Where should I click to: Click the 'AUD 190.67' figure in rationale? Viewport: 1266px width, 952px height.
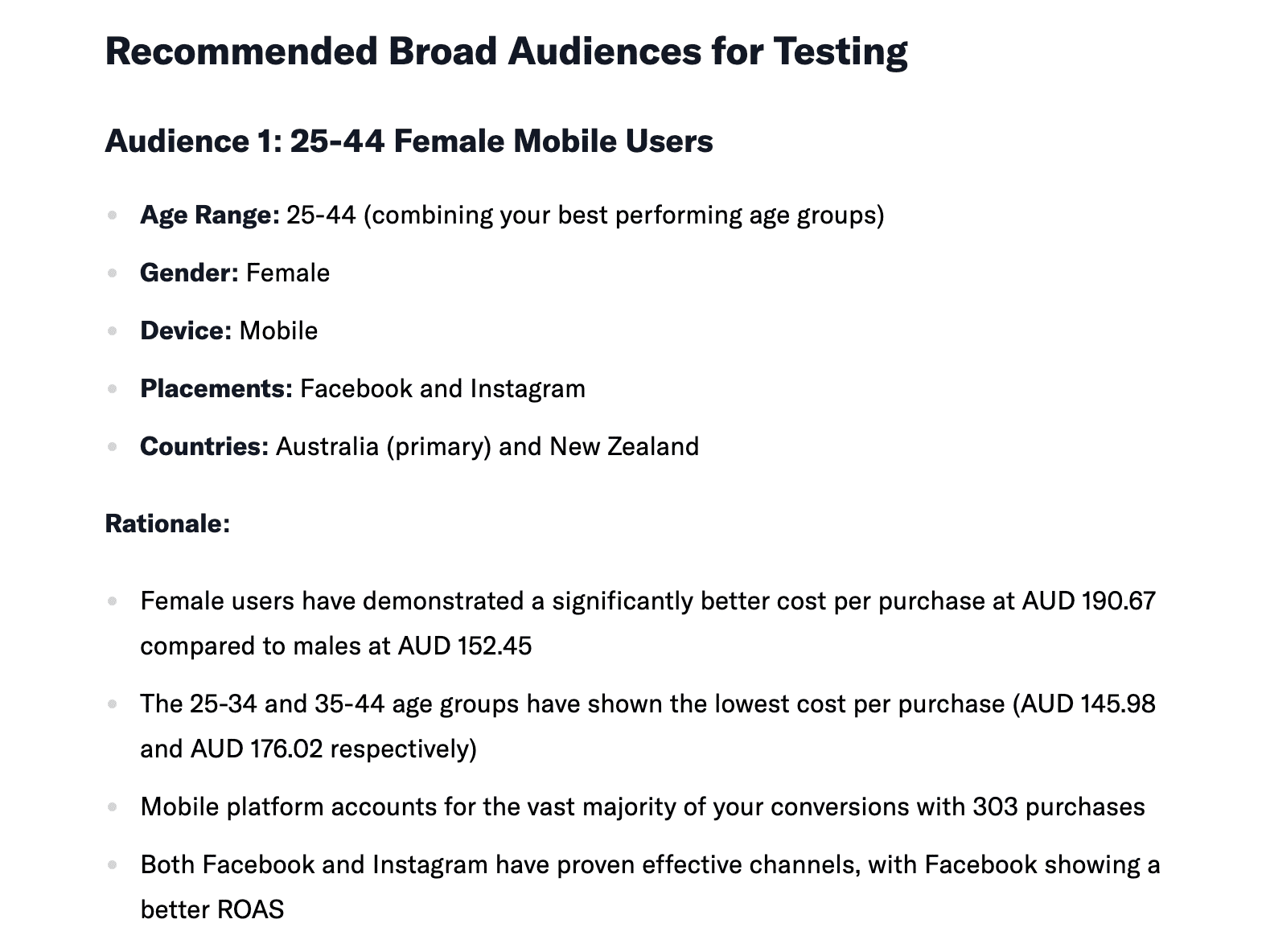tap(1088, 601)
